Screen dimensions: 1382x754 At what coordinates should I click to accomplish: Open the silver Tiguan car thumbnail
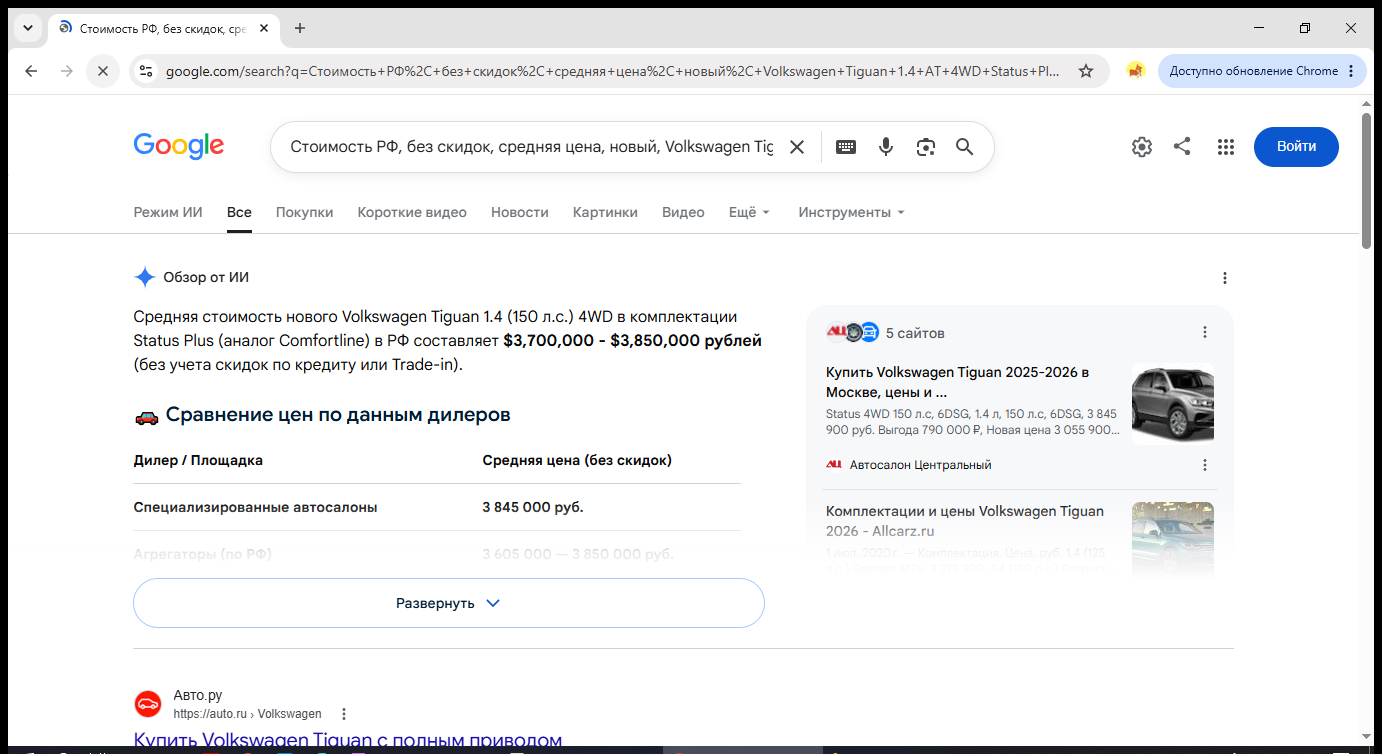tap(1173, 404)
